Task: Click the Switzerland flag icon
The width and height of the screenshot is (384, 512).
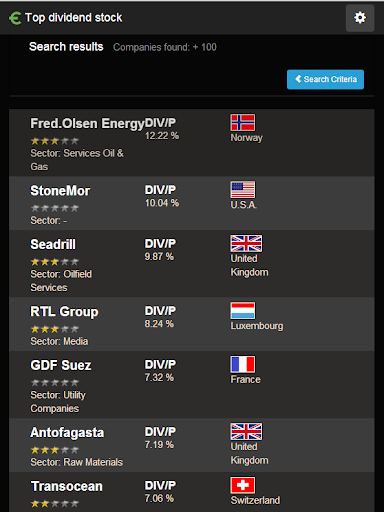Action: coord(243,485)
